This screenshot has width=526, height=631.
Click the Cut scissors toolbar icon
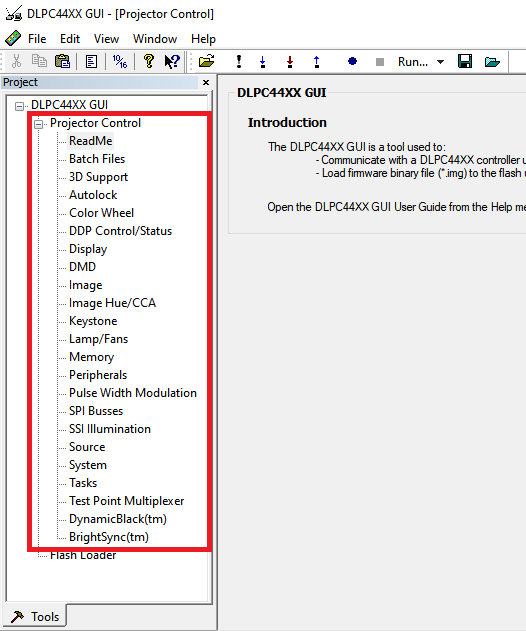[x=17, y=62]
